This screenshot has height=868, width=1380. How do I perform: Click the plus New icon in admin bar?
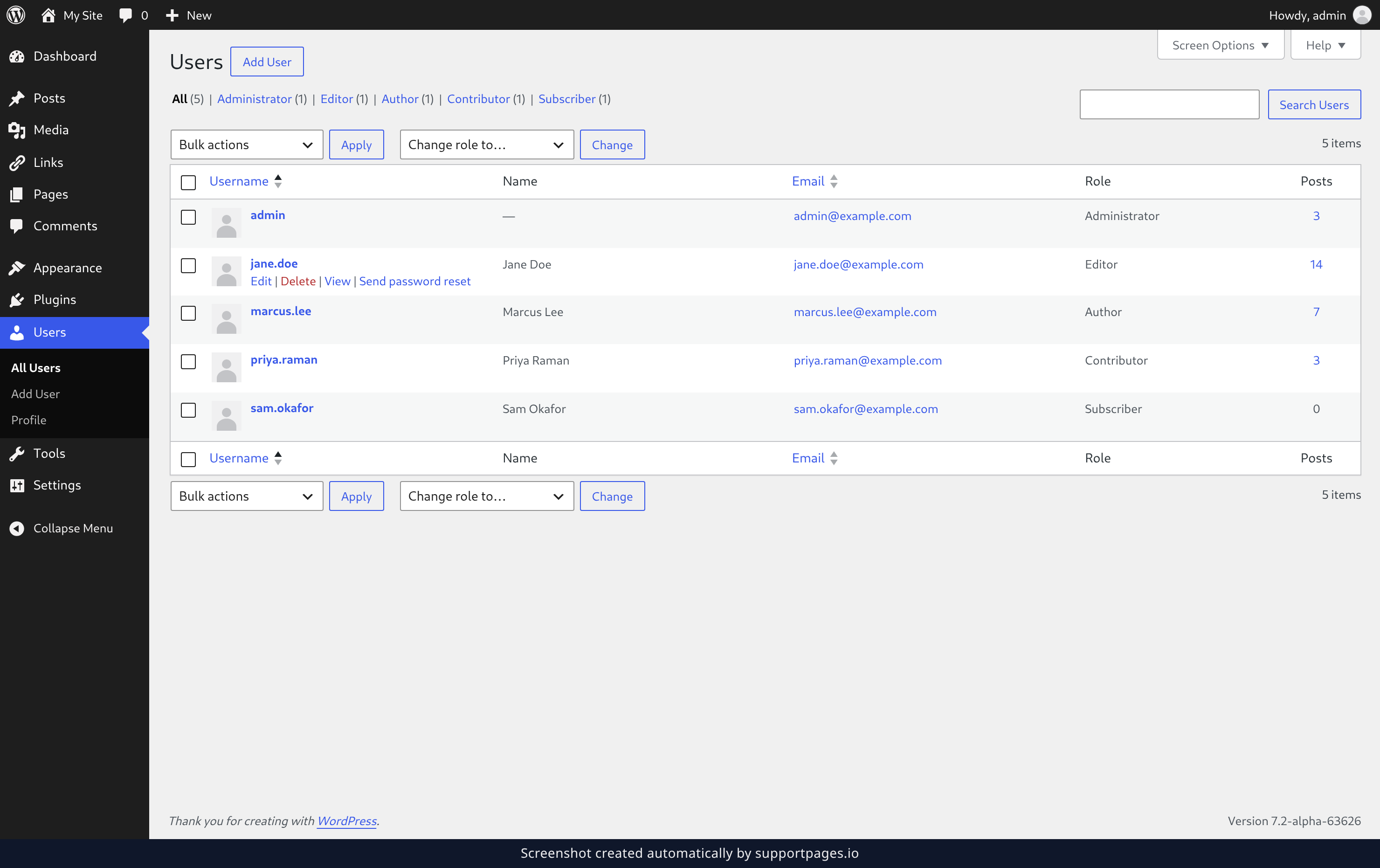click(x=172, y=15)
